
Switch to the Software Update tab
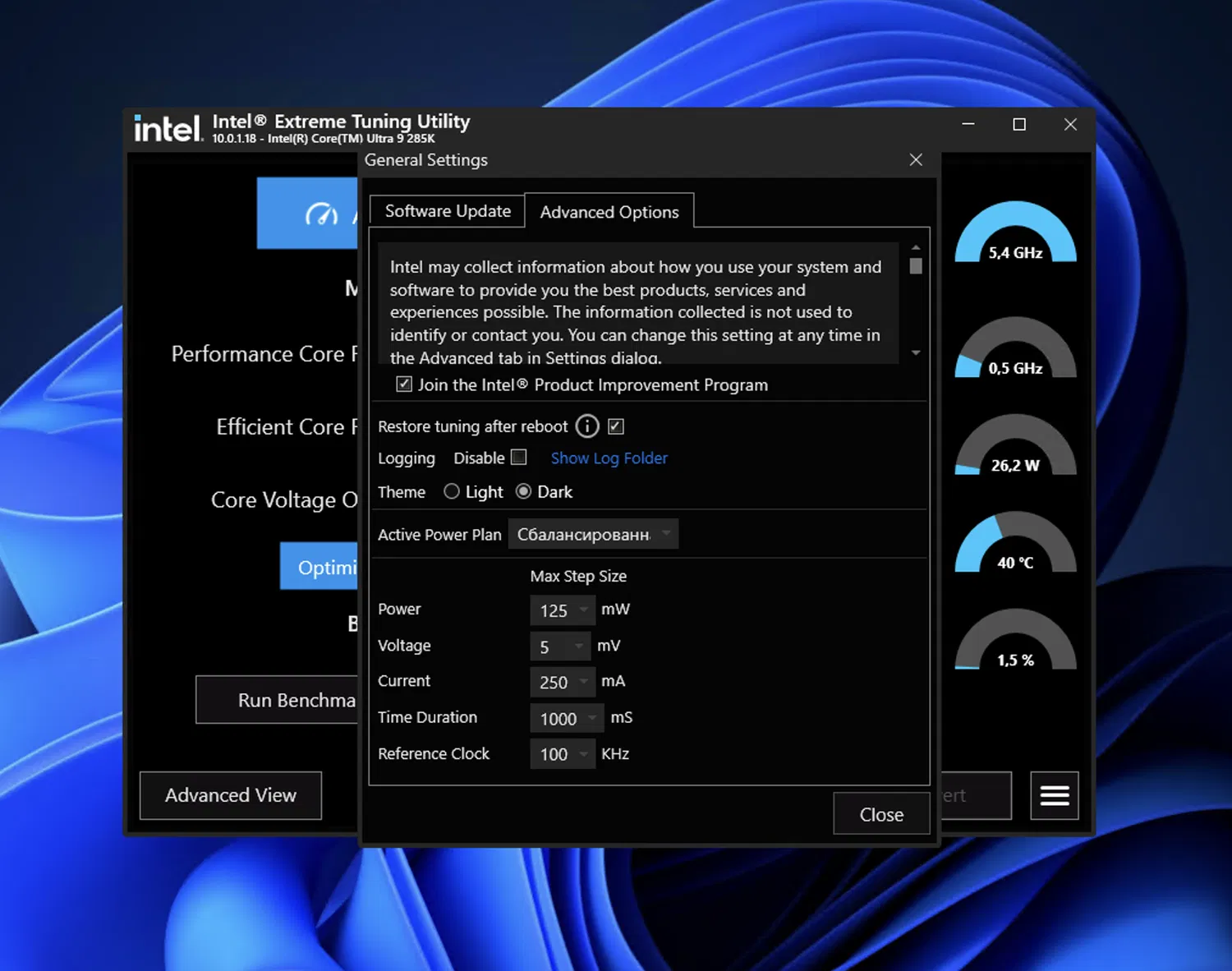click(448, 211)
